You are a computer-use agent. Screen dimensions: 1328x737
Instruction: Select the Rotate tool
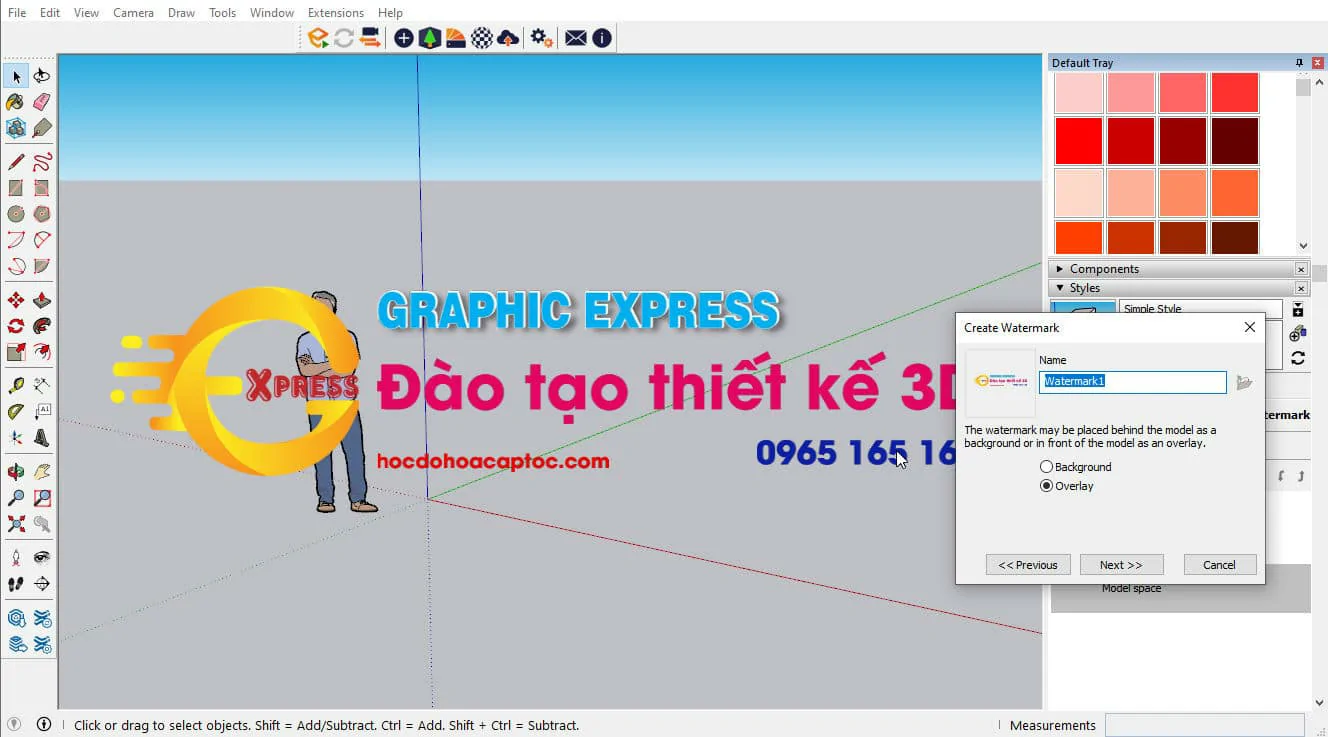15,326
